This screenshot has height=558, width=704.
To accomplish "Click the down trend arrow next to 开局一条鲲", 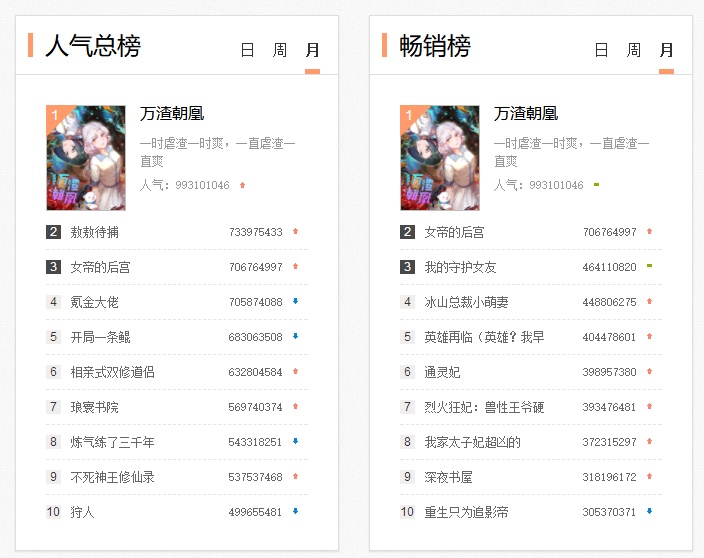I will click(x=296, y=337).
